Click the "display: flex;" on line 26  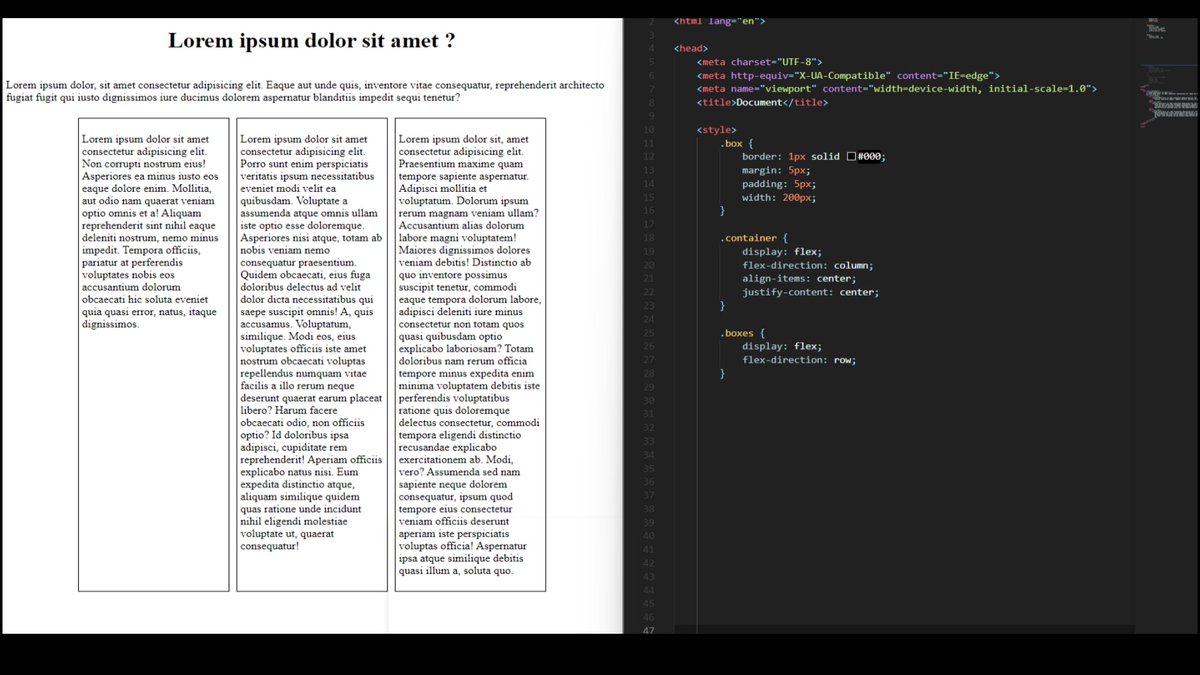(782, 346)
